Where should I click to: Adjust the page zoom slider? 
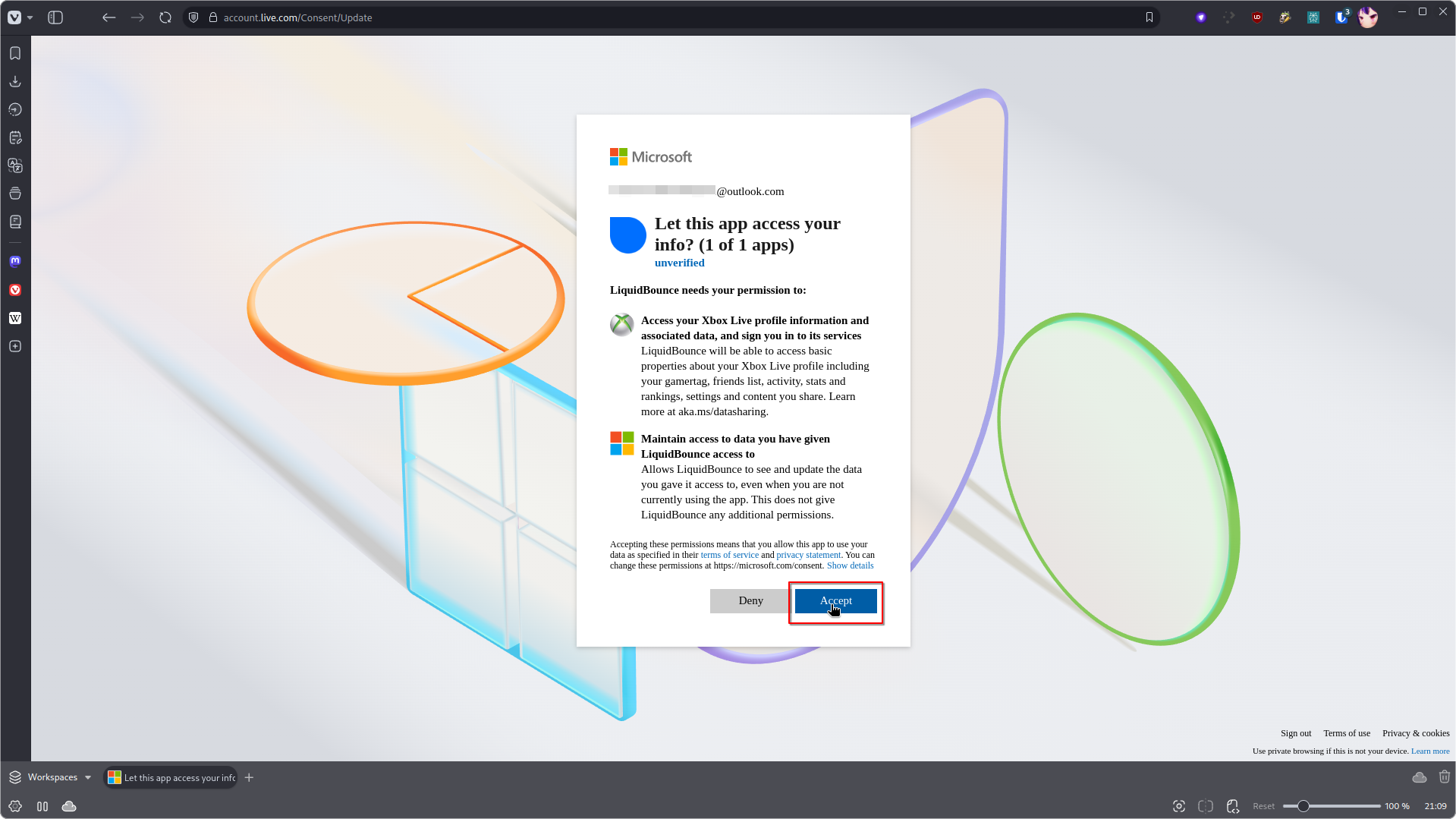coord(1303,805)
